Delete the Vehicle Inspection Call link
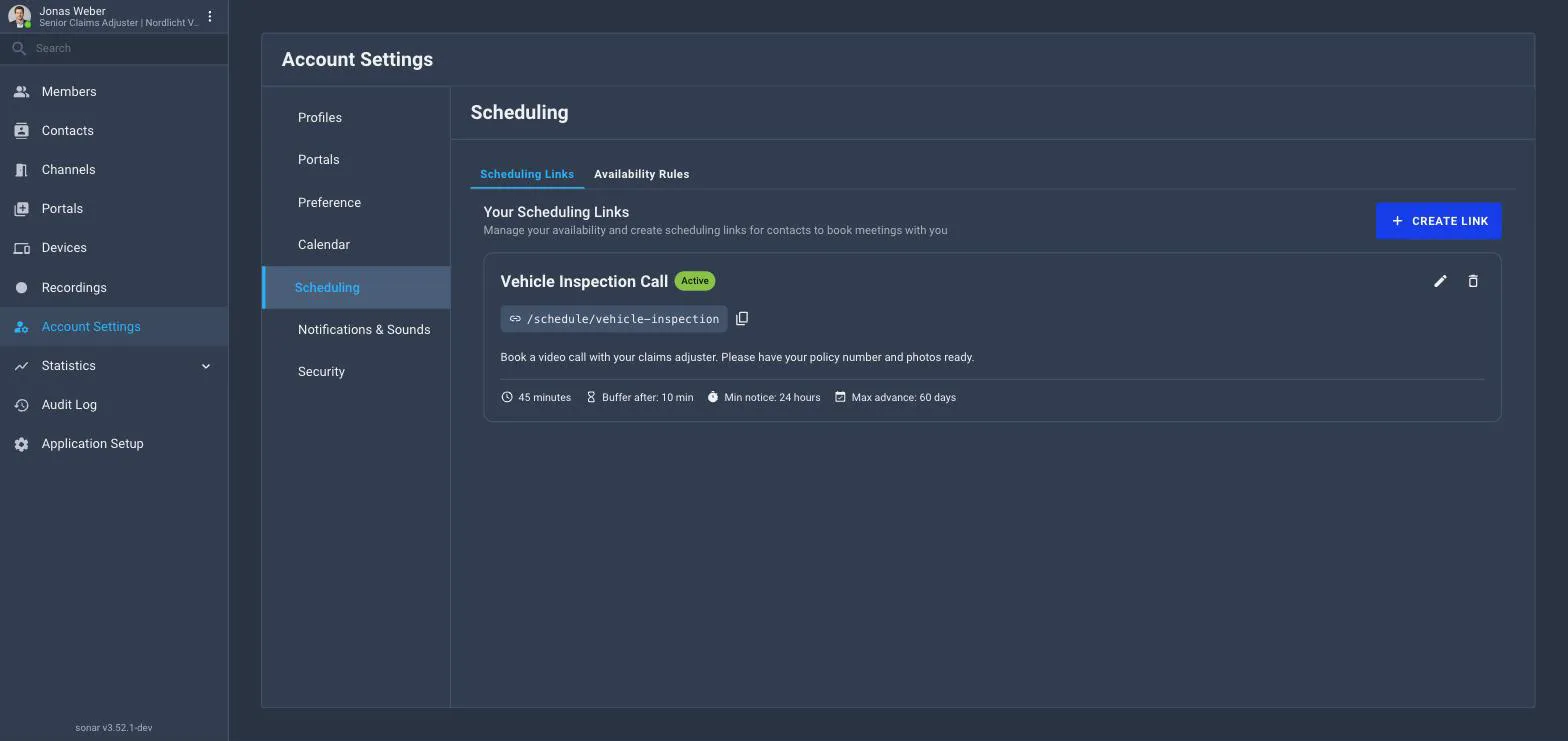Image resolution: width=1568 pixels, height=741 pixels. [x=1473, y=281]
